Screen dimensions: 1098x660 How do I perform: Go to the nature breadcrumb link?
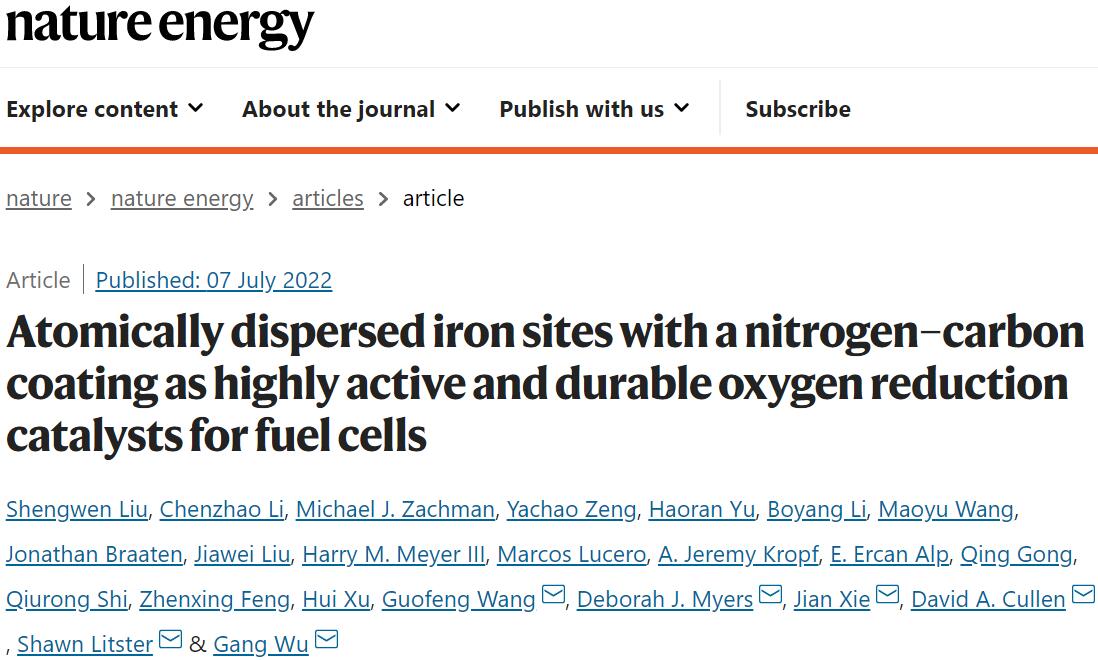[39, 198]
